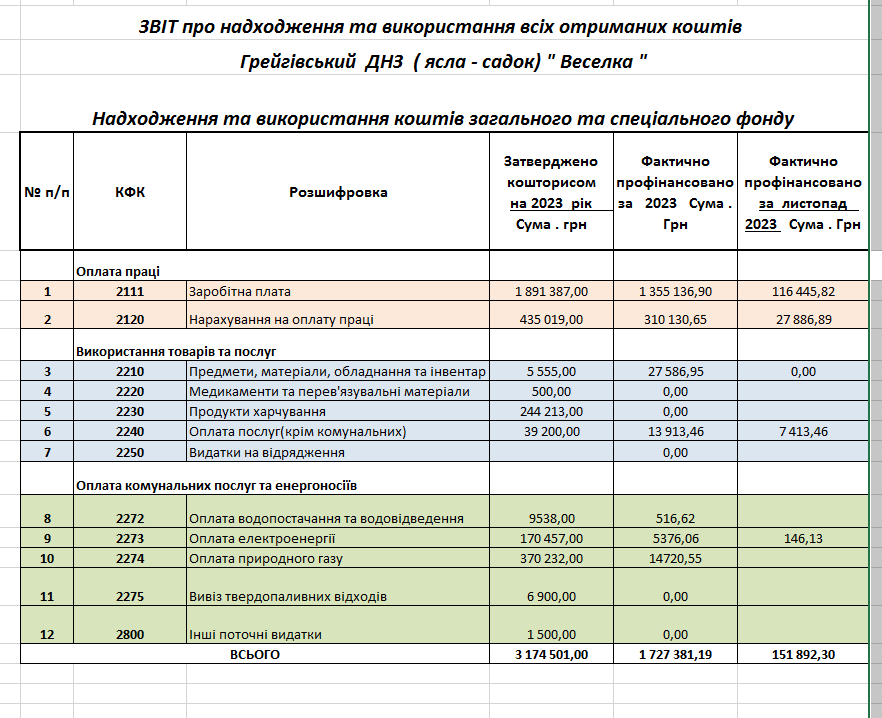Click the value '170 457,00'
This screenshot has width=882, height=718.
click(551, 538)
